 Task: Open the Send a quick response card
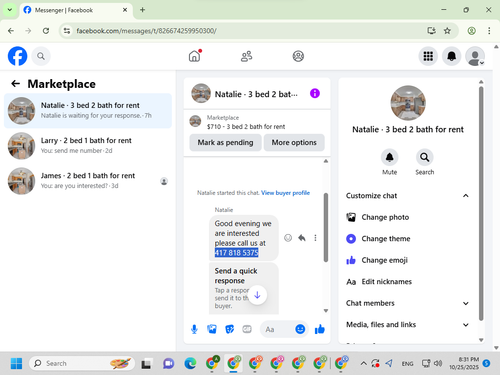coord(244,289)
